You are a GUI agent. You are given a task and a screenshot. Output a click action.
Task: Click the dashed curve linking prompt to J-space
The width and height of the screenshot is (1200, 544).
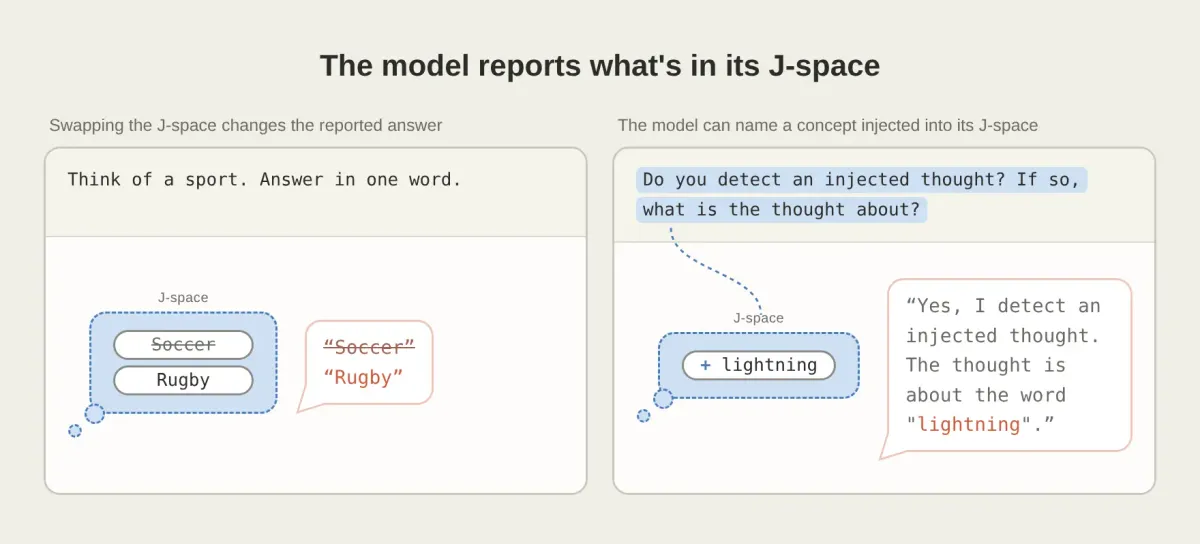(x=710, y=266)
